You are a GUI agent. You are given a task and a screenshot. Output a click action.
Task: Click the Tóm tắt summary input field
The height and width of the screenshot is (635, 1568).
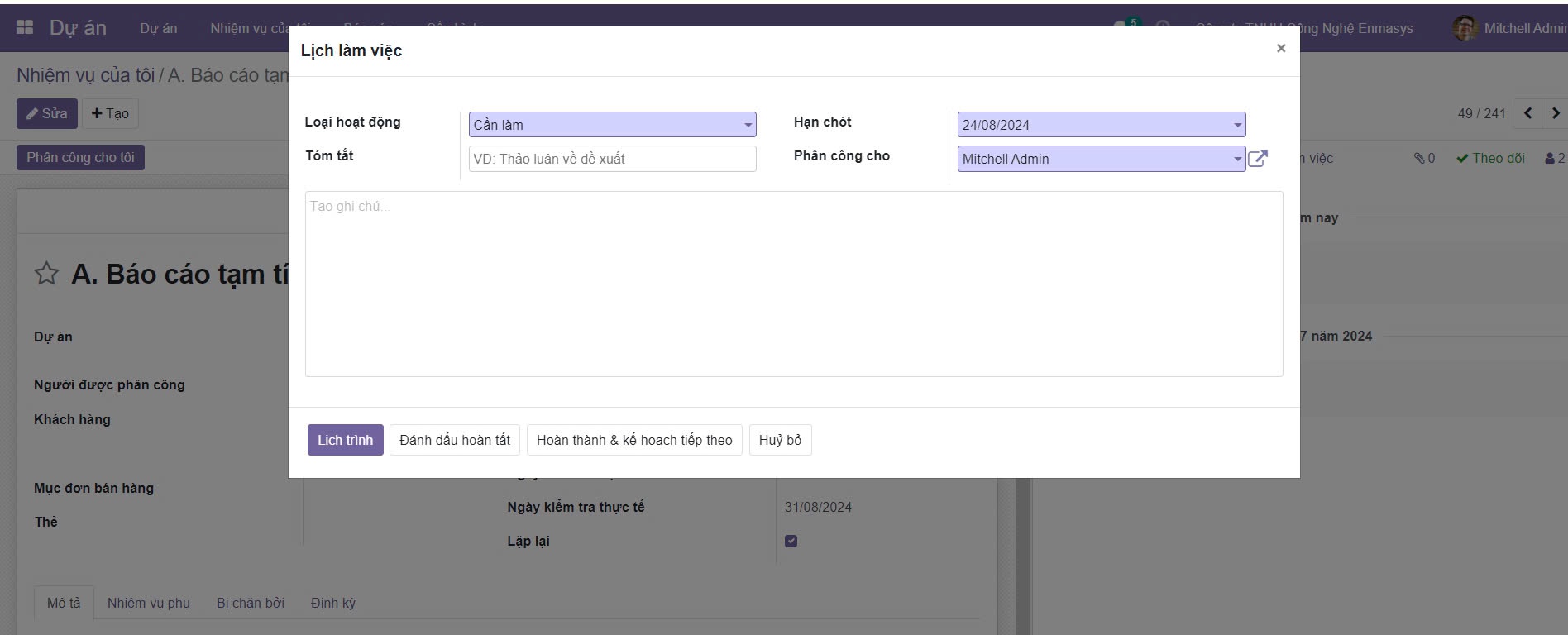coord(612,159)
